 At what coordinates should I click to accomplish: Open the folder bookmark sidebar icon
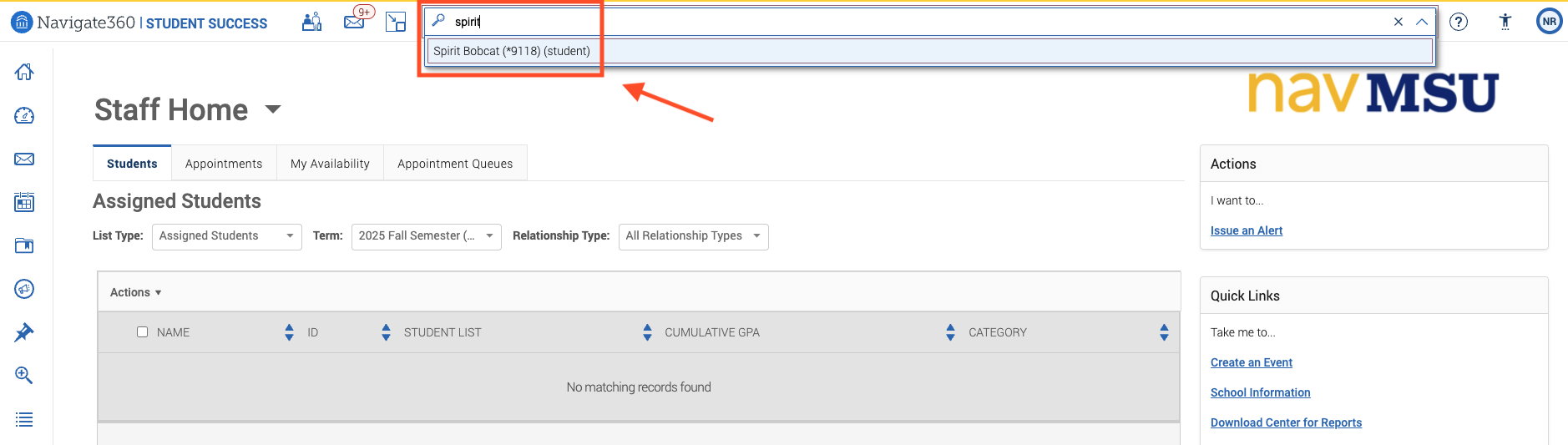[x=24, y=245]
